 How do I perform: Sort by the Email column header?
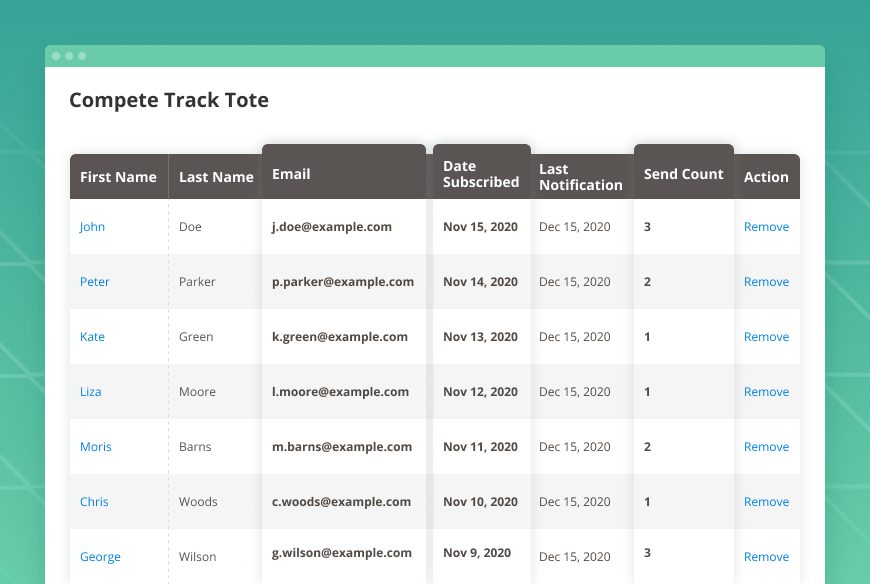click(x=292, y=174)
